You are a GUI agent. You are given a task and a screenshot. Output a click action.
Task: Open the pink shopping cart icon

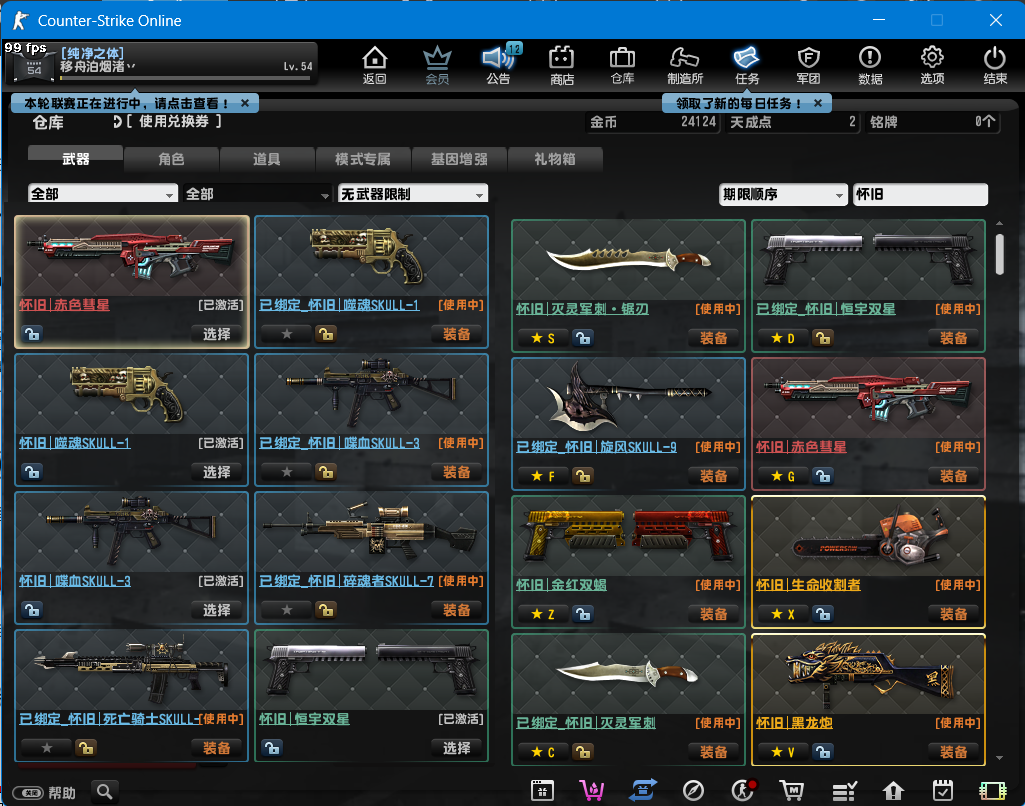pos(592,791)
